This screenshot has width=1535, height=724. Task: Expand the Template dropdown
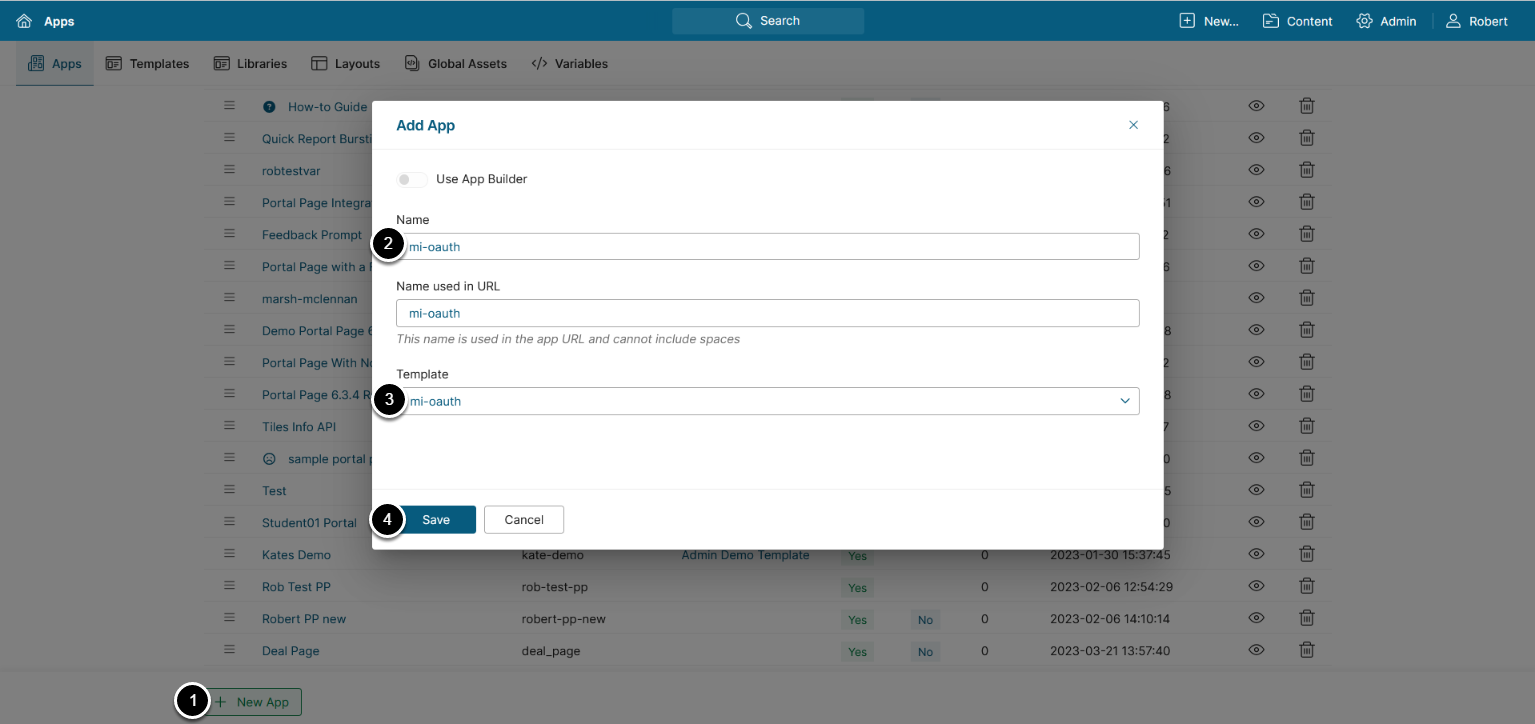click(x=1125, y=401)
